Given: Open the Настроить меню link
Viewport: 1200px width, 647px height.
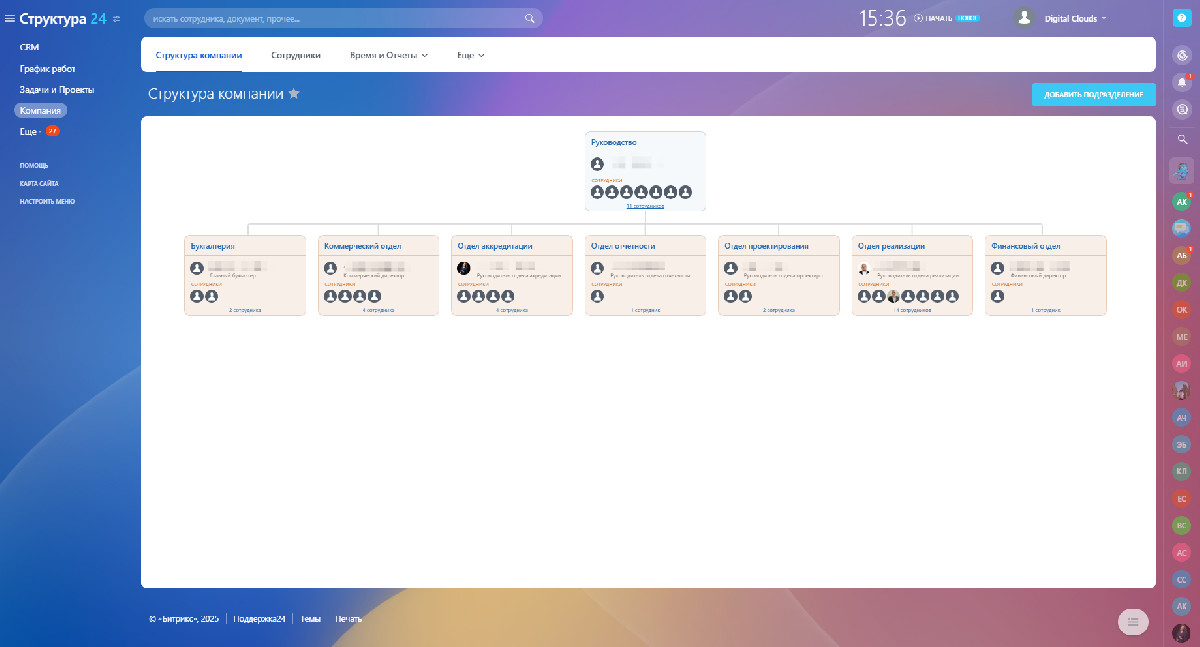Looking at the screenshot, I should click(47, 201).
